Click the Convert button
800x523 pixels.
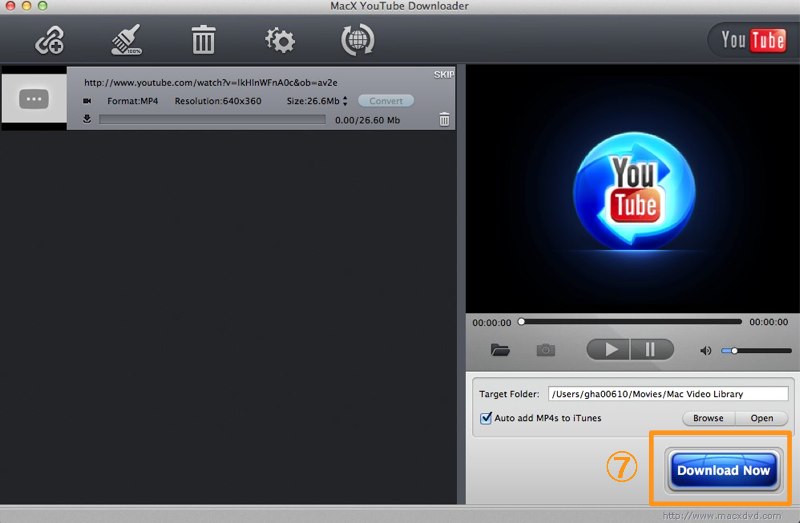[386, 101]
